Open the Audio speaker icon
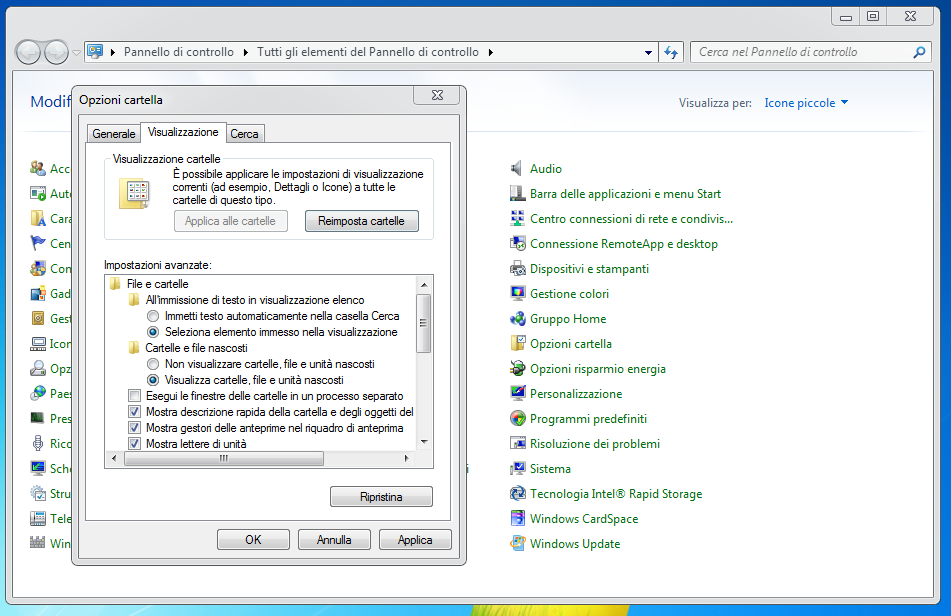The height and width of the screenshot is (616, 951). (x=517, y=169)
